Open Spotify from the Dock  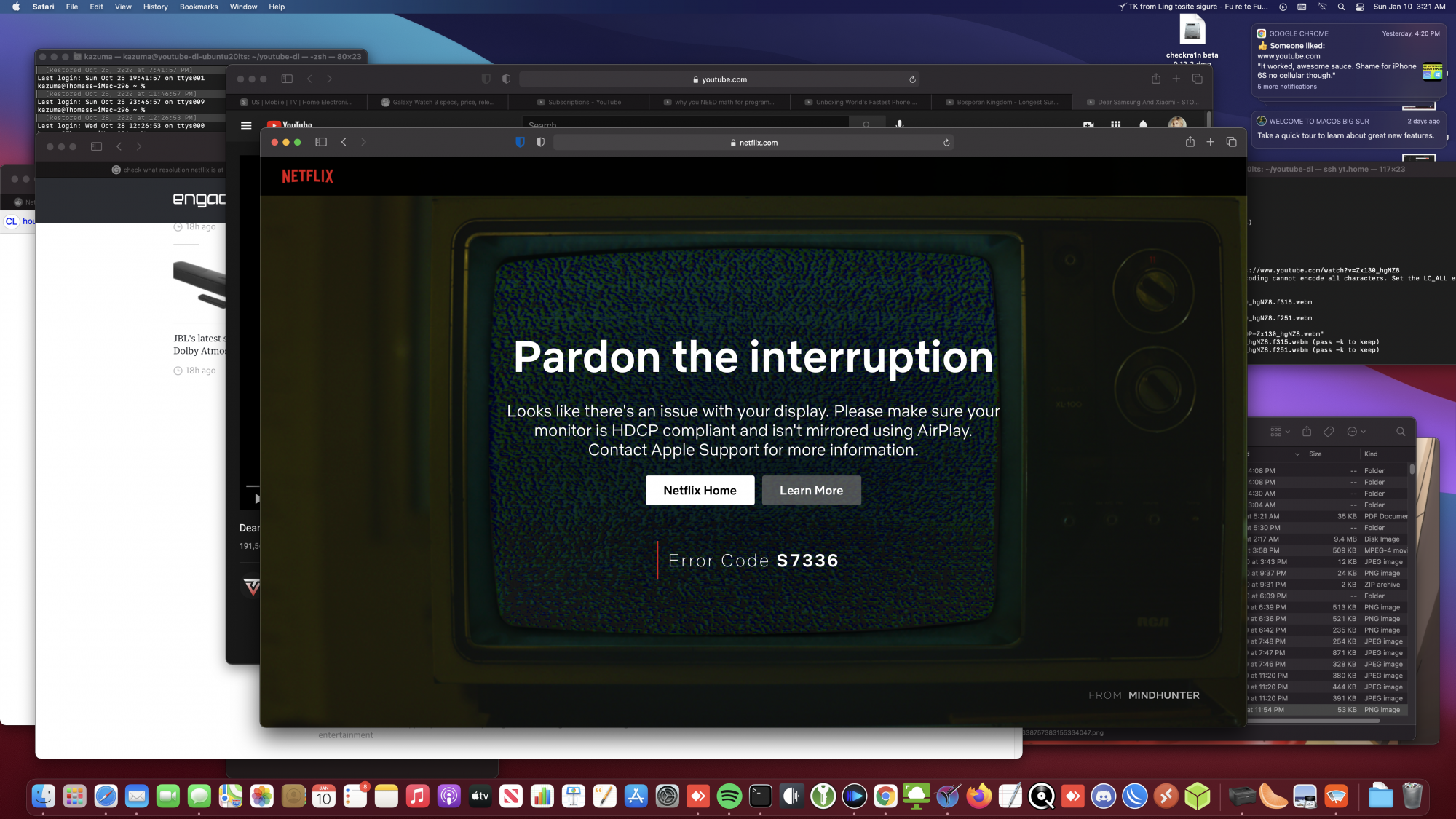(x=729, y=796)
